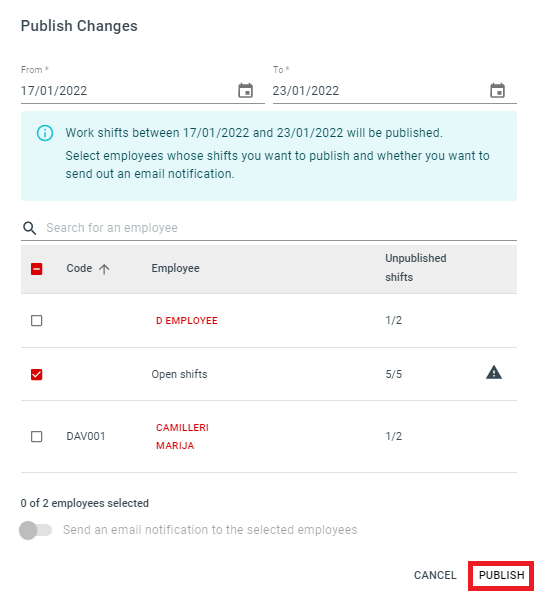Sort by the Code column header
535x600 pixels.
click(79, 269)
